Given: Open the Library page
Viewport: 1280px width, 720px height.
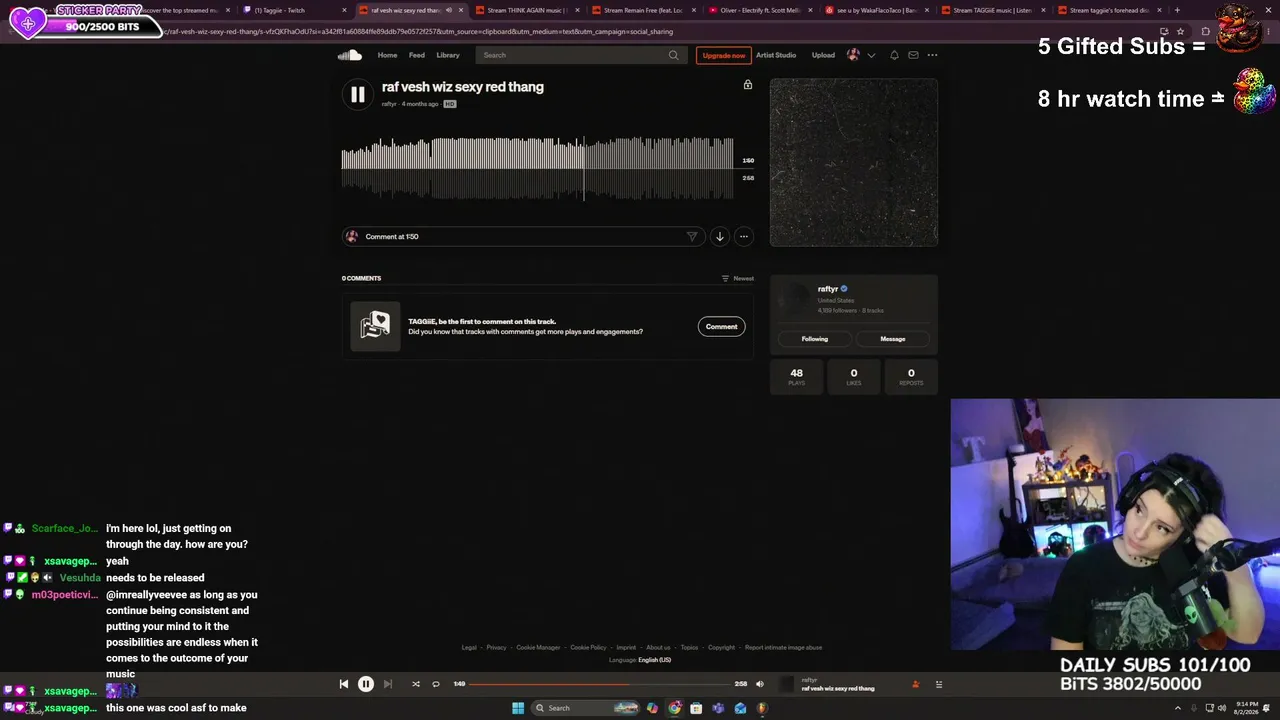Looking at the screenshot, I should 448,55.
